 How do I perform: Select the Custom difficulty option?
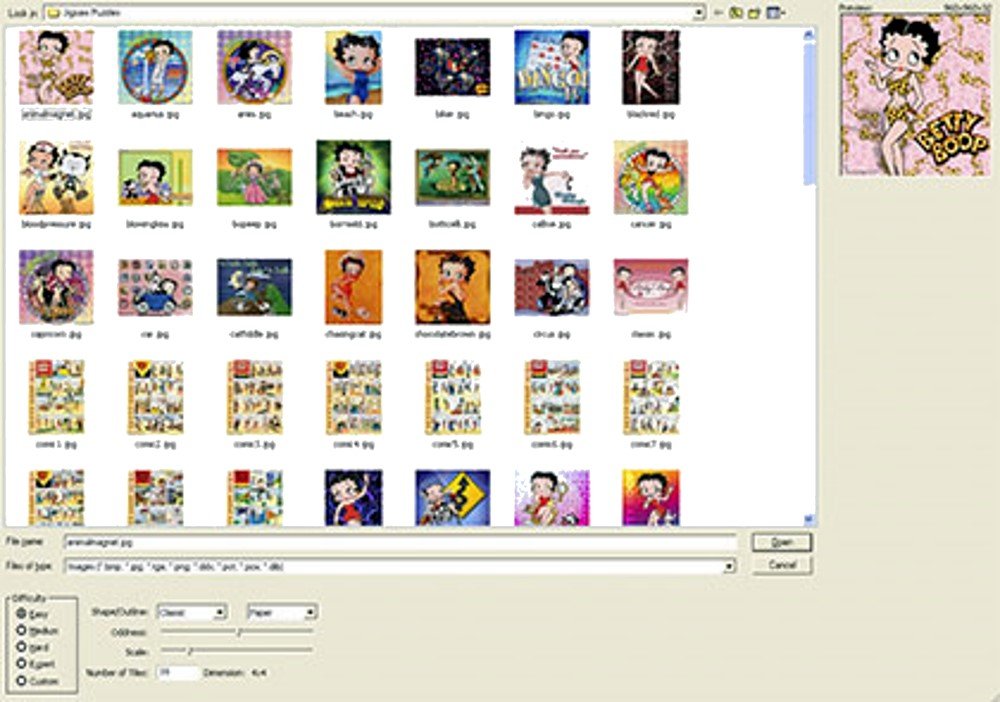[22, 680]
